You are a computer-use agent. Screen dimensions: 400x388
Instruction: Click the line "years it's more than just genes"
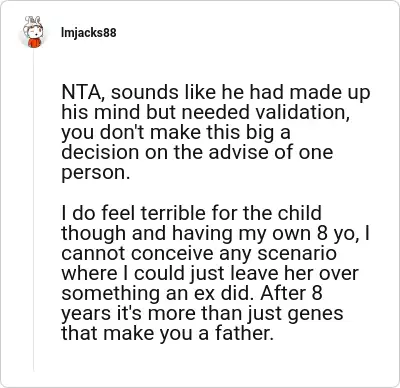pyautogui.click(x=202, y=313)
